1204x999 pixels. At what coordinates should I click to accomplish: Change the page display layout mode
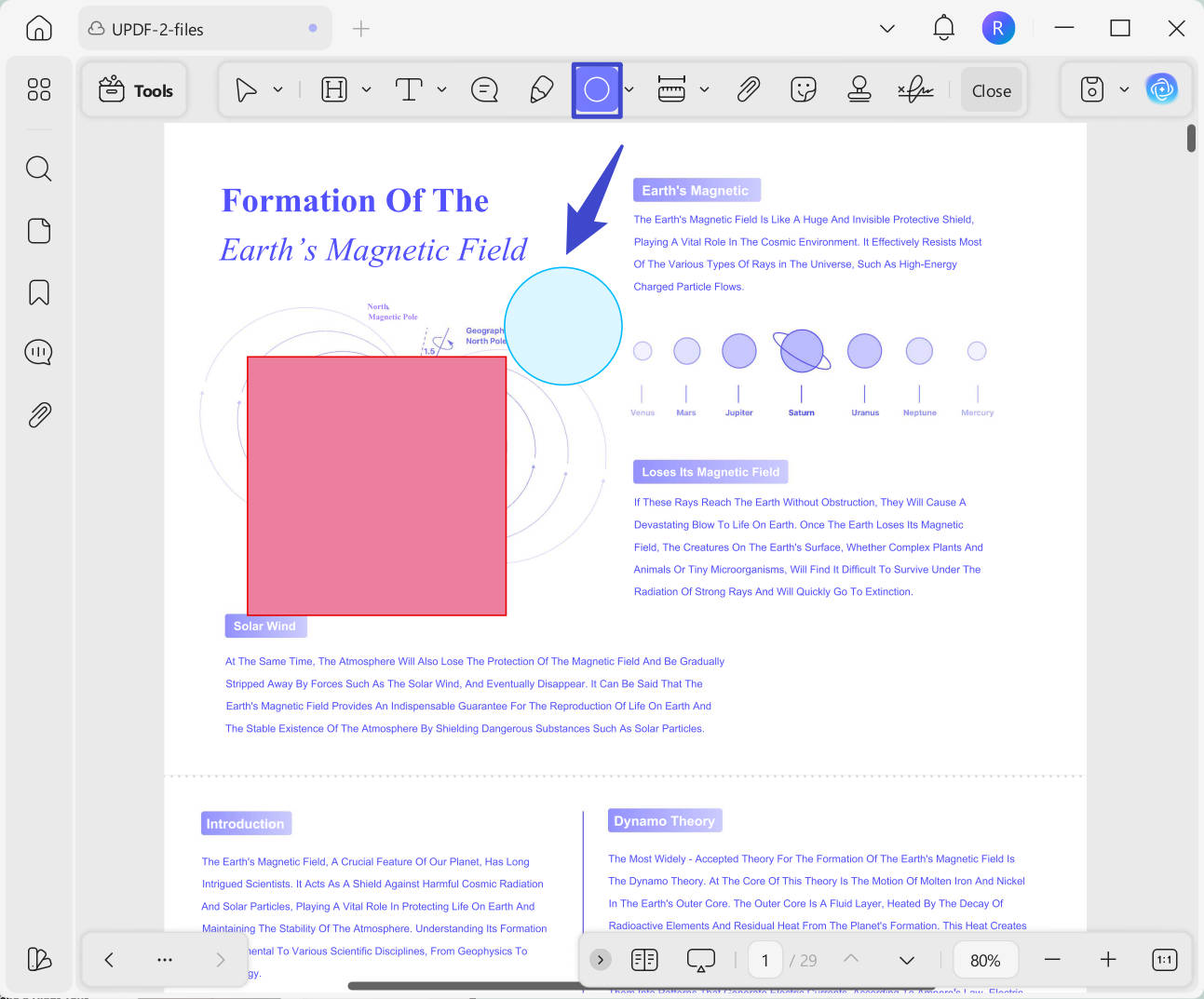pos(644,959)
